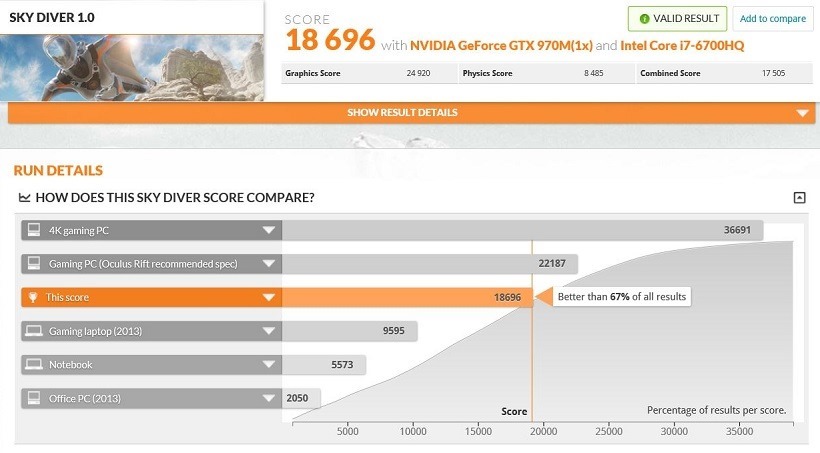820x453 pixels.
Task: Click the green info icon in Valid Result
Action: point(644,19)
